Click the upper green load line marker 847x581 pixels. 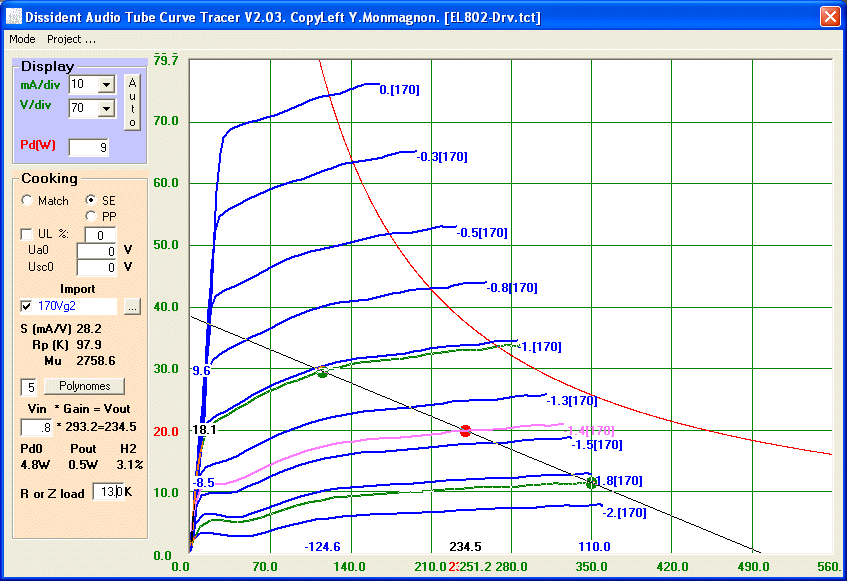coord(322,372)
